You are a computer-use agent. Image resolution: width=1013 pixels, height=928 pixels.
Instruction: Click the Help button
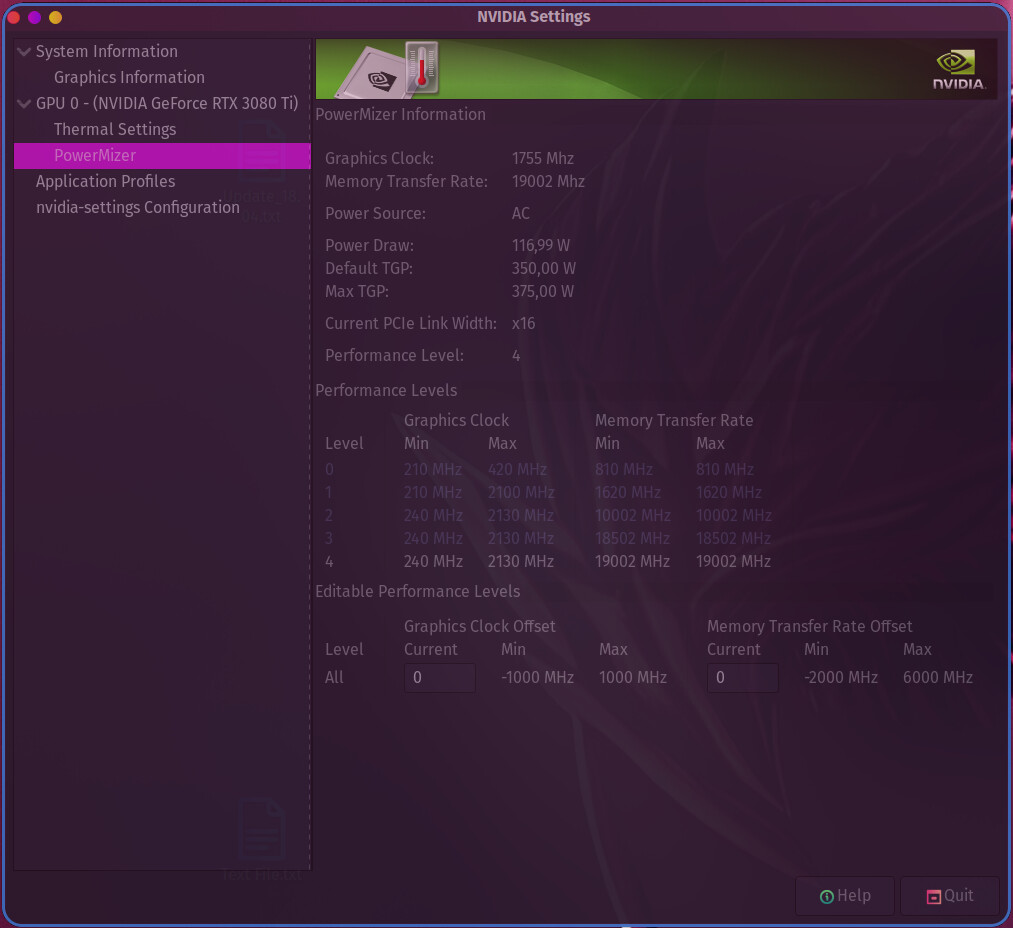844,896
